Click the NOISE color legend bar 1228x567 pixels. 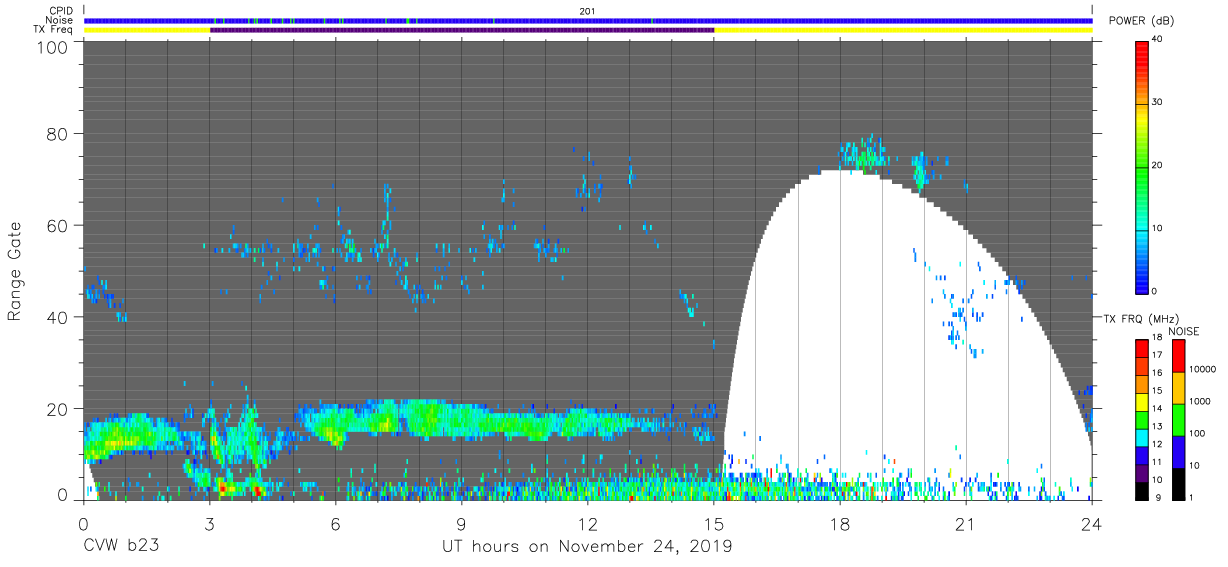[x=1178, y=419]
